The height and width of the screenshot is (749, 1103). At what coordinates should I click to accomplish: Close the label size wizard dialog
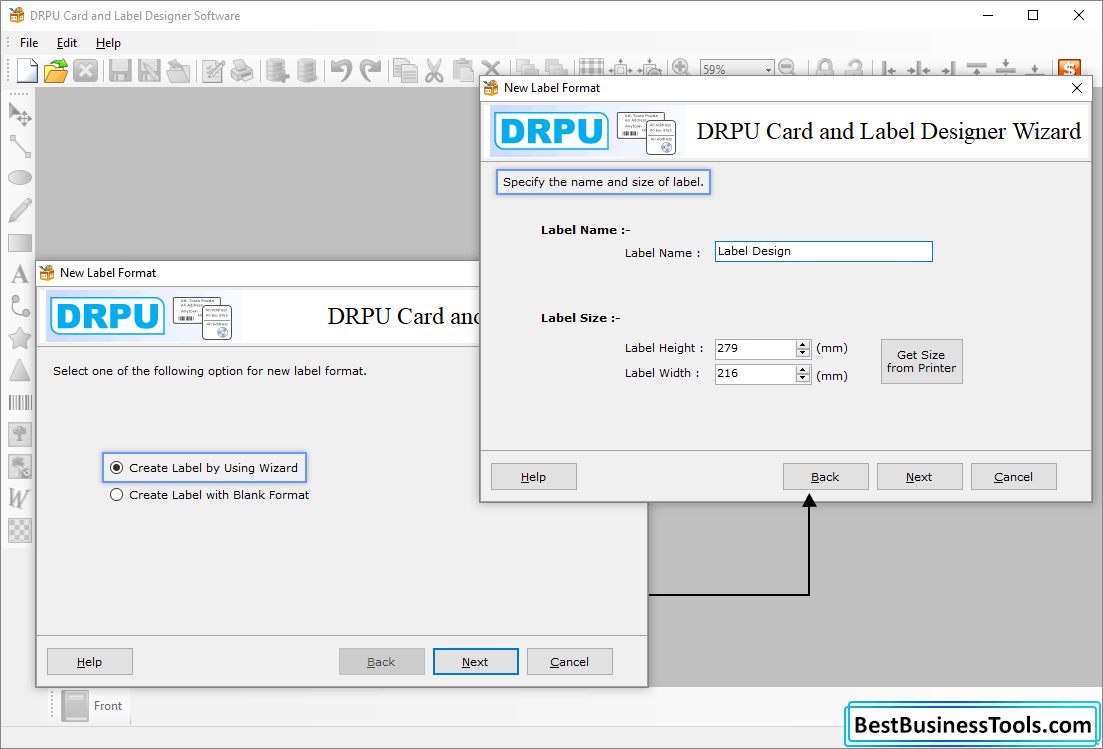(x=1077, y=88)
